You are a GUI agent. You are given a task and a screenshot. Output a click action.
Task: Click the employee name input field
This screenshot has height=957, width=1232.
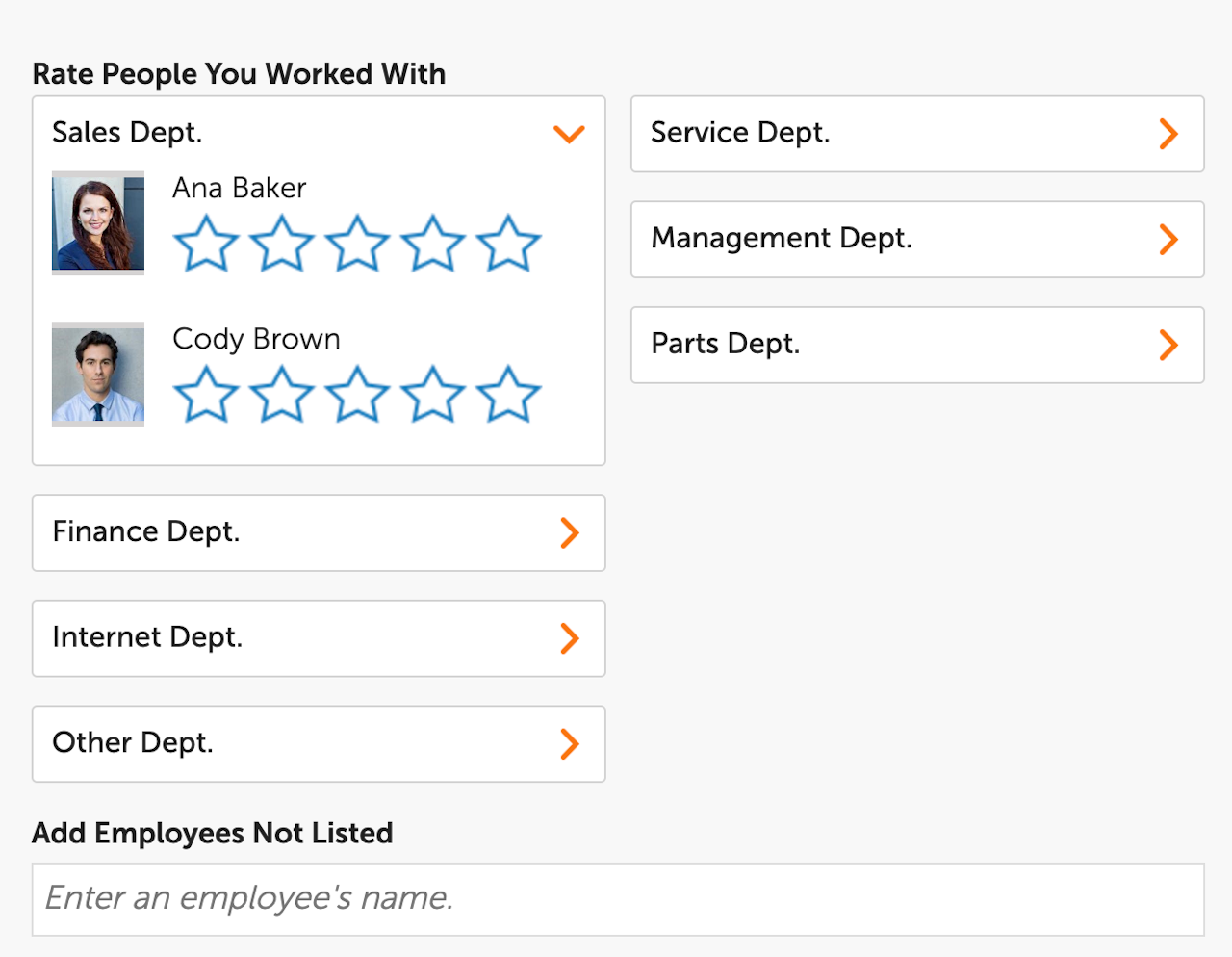point(618,899)
